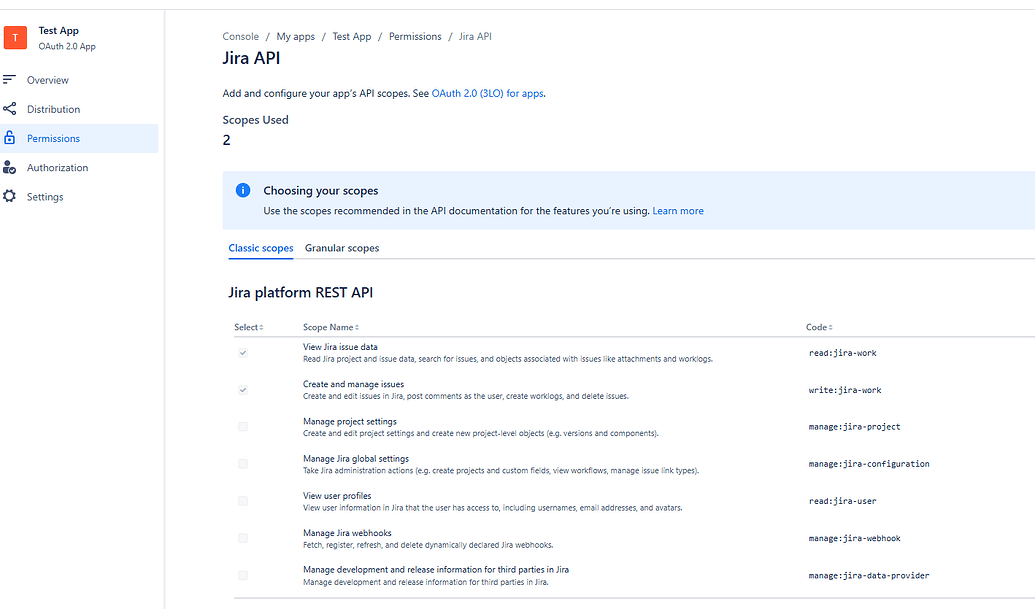
Task: Open the OAuth 2.0 (3LO) for apps link
Action: [x=487, y=93]
